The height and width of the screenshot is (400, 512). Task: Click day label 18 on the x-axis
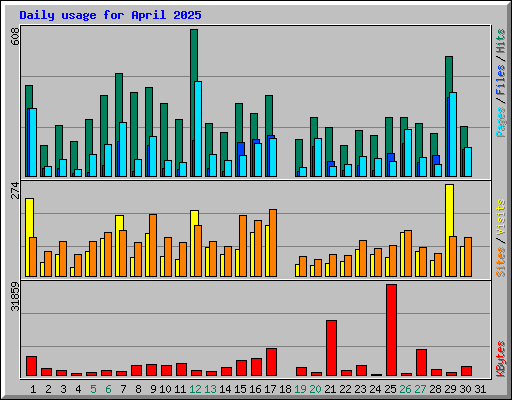tap(285, 389)
